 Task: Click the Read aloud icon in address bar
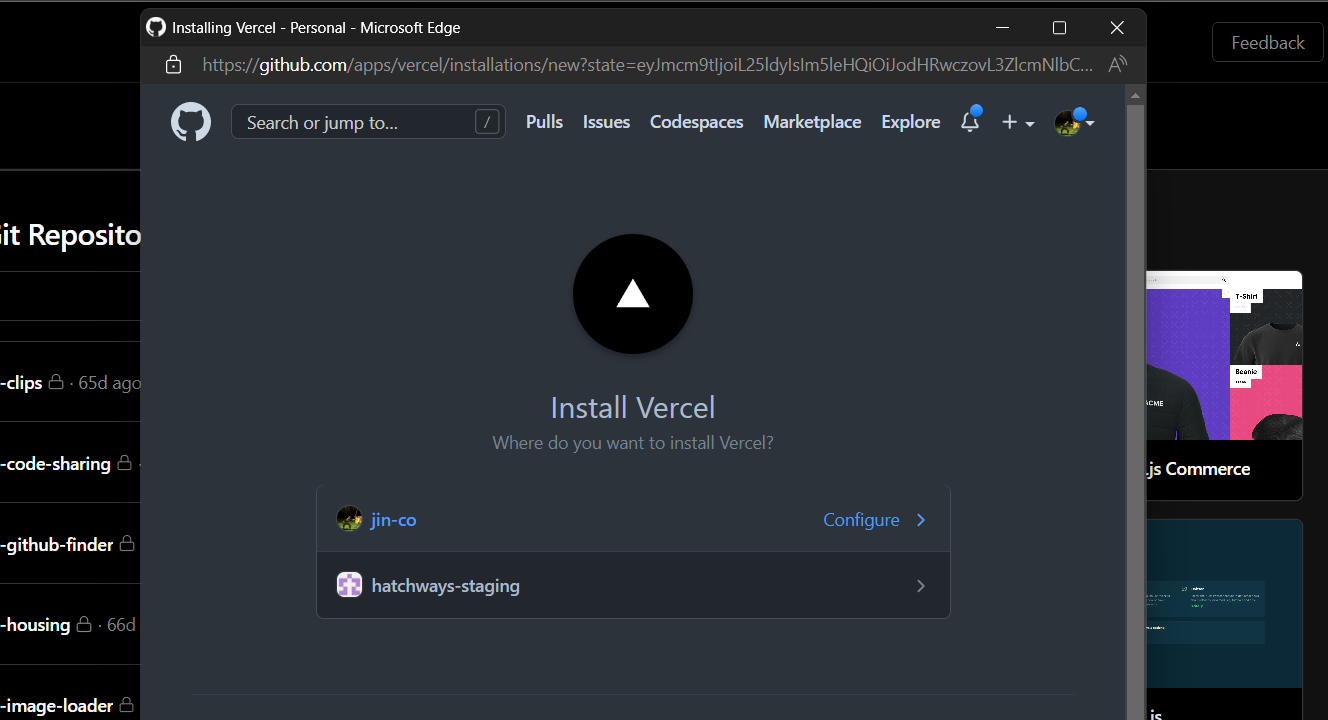click(x=1118, y=65)
